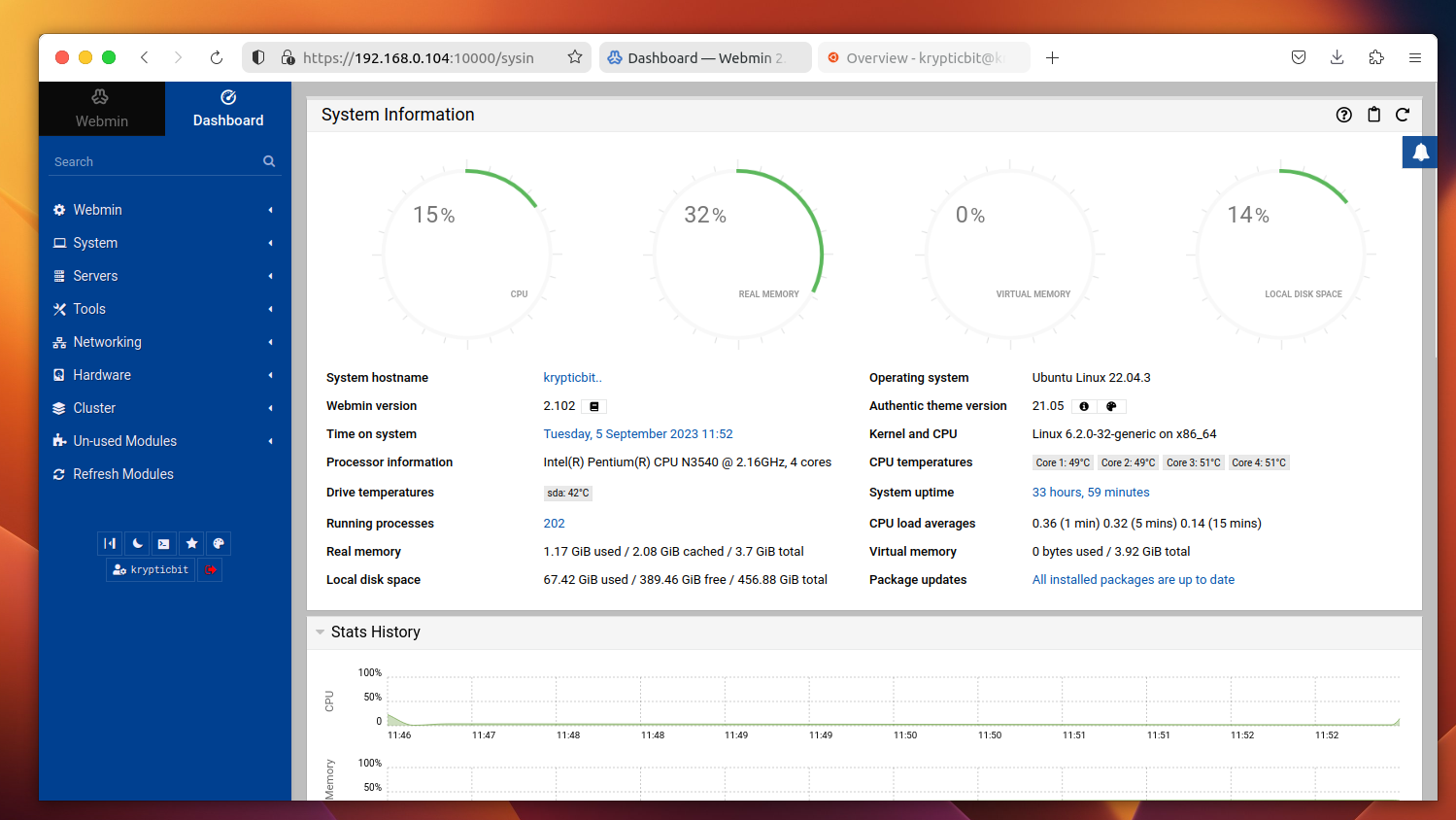The image size is (1456, 820).
Task: Expand the Networking menu section
Action: 107,342
